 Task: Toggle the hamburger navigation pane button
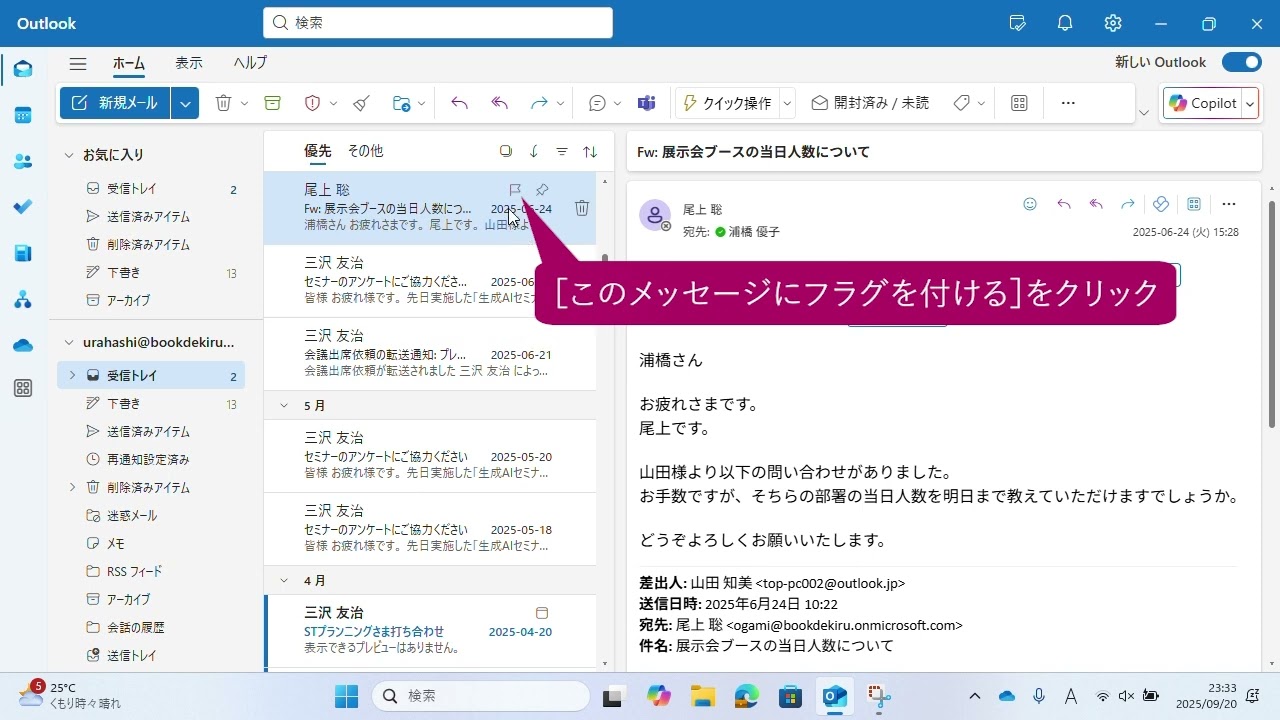click(77, 63)
